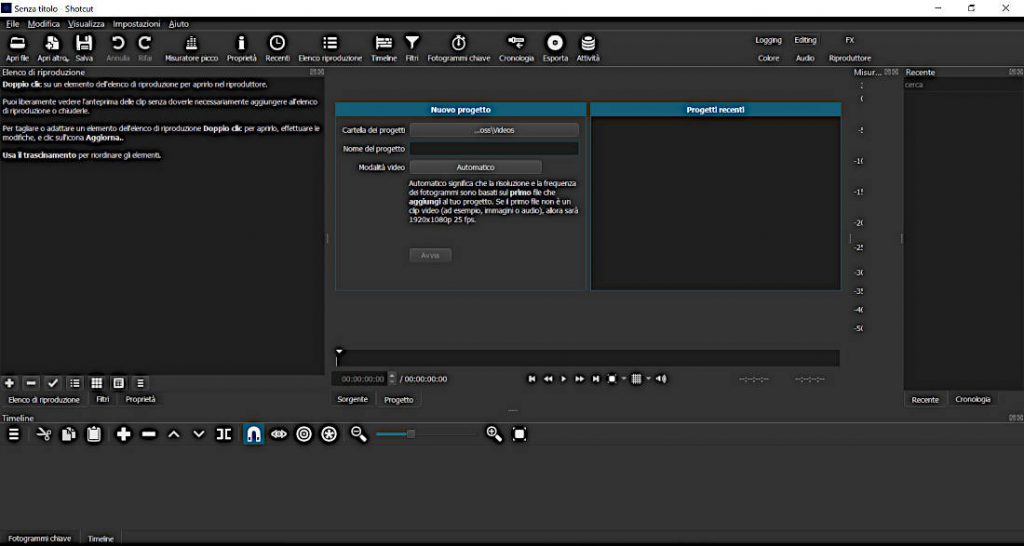Open Misuratore picco audio meter
Image resolution: width=1024 pixels, height=546 pixels.
(191, 46)
